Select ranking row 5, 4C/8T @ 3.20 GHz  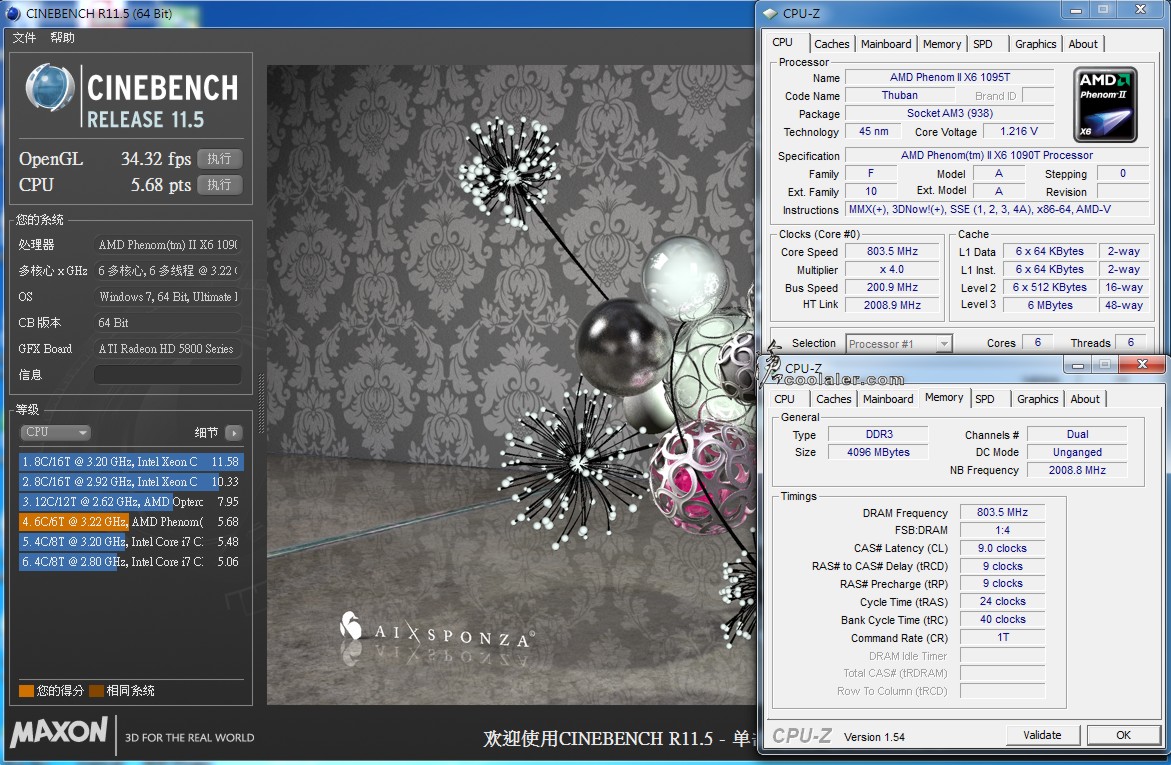click(x=131, y=542)
